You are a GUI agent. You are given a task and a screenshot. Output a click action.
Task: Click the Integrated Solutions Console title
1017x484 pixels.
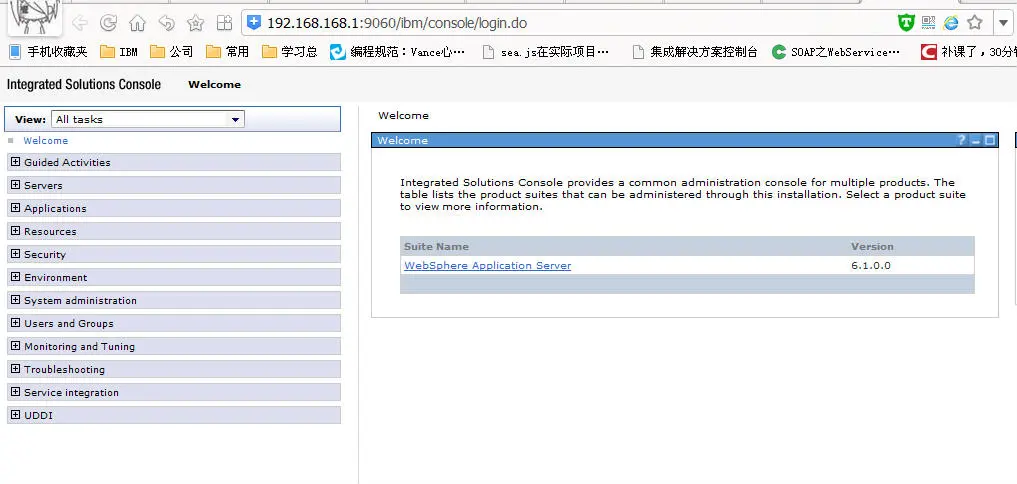pos(84,84)
